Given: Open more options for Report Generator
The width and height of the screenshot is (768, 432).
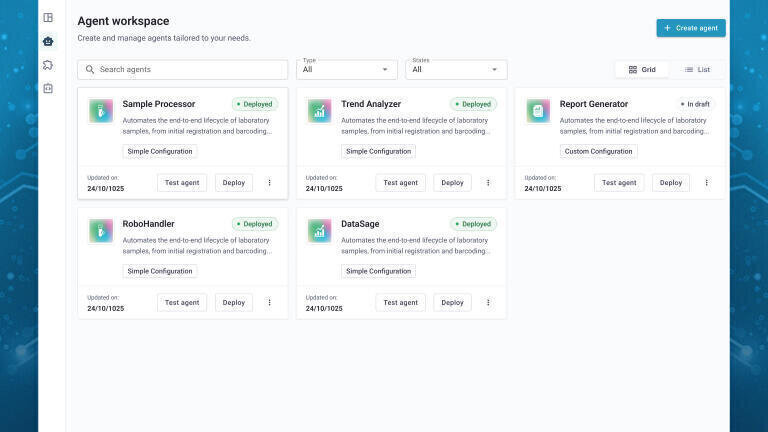Looking at the screenshot, I should 706,183.
